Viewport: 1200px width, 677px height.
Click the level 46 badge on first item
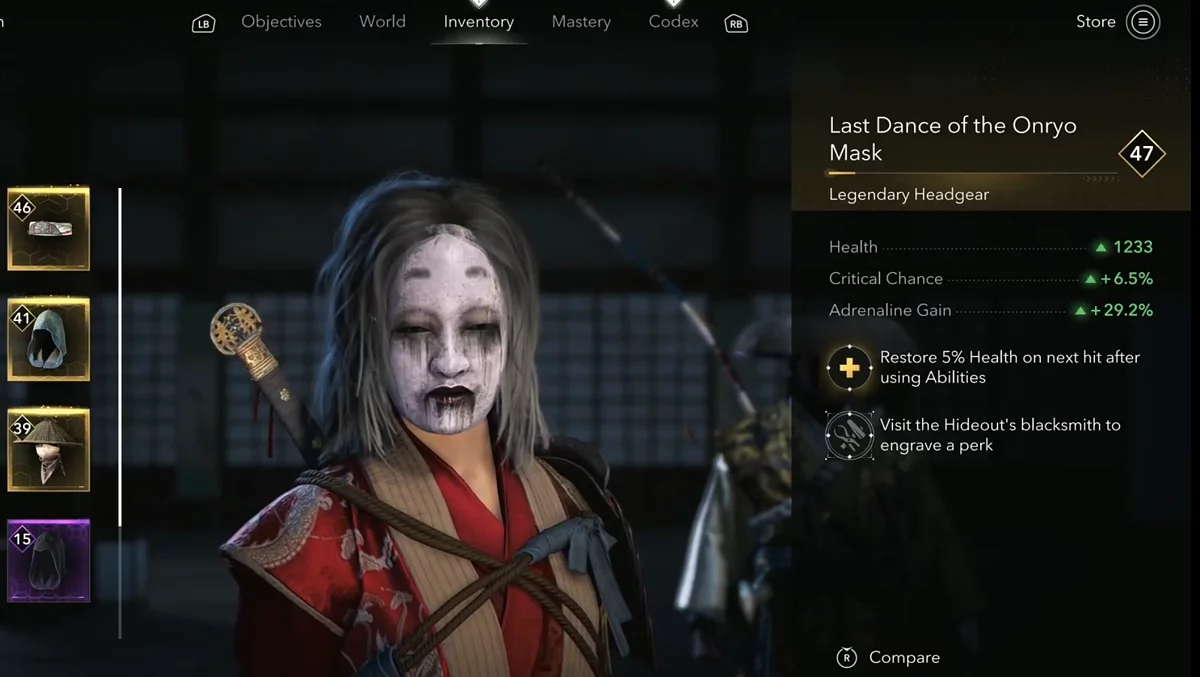coord(22,207)
